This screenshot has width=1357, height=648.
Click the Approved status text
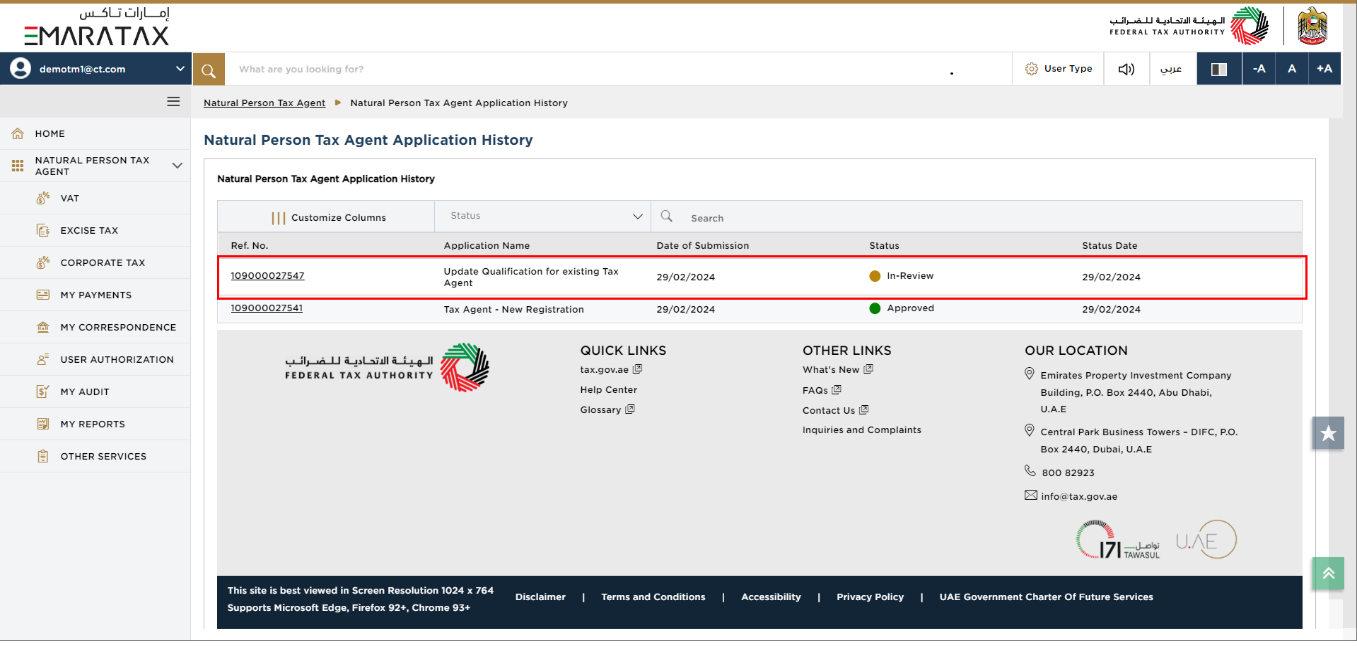pyautogui.click(x=910, y=308)
